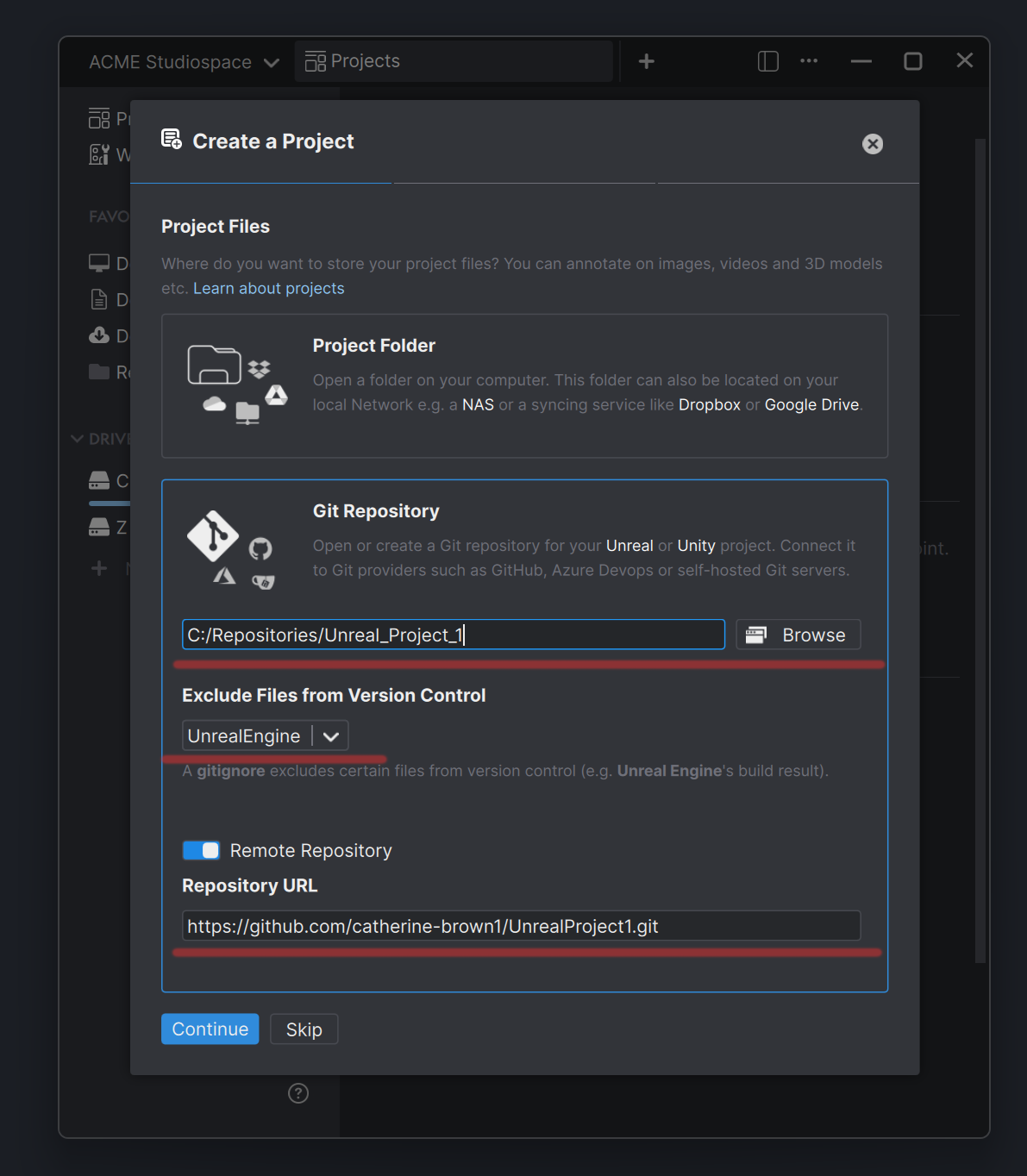
Task: Select the C drive icon in sidebar
Action: tap(99, 480)
